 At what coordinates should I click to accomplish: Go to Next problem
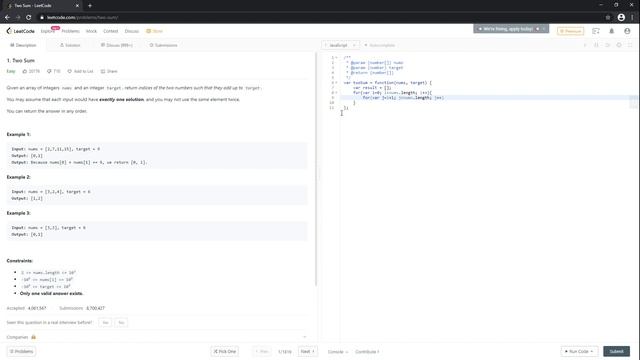(308, 351)
